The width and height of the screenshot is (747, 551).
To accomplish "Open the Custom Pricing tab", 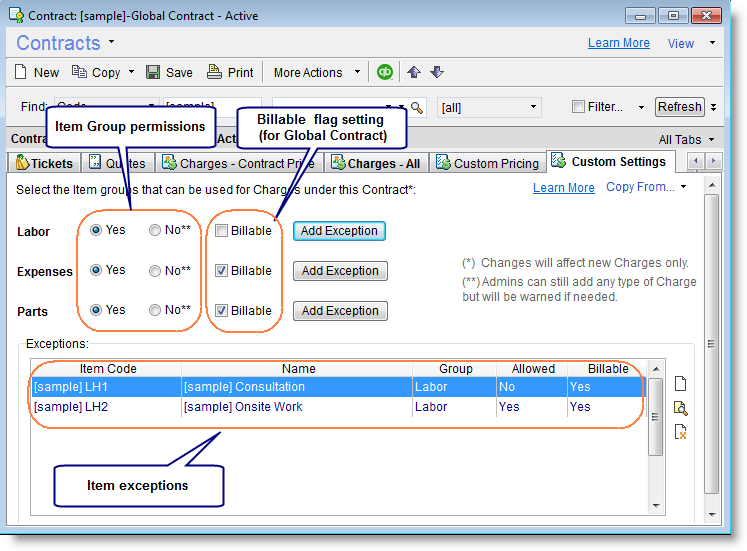I will [x=487, y=163].
